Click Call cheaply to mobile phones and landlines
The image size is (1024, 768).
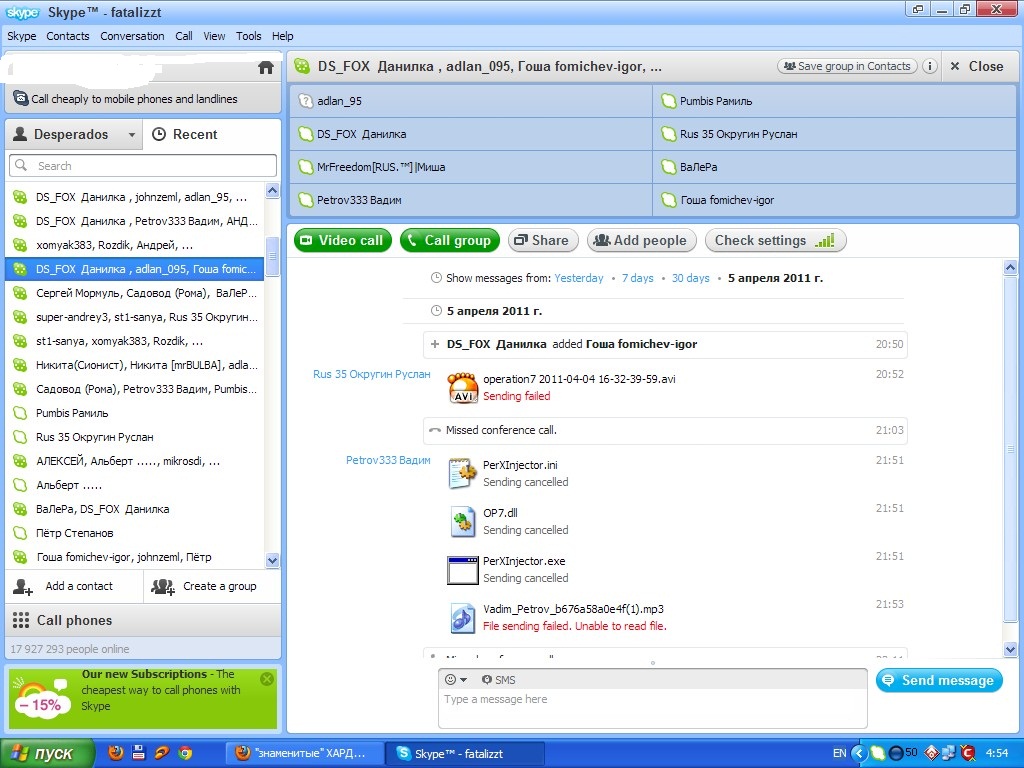(x=143, y=99)
